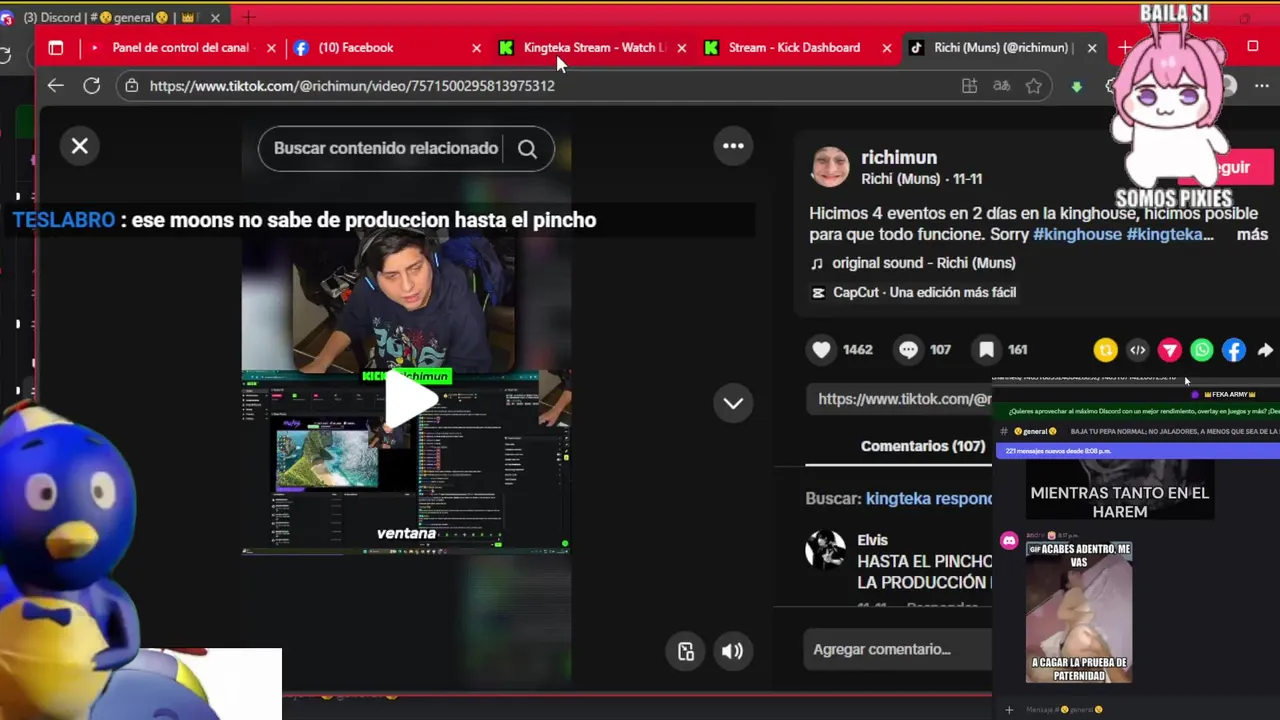Open 'original sound - Richi (Muns)' link
Screen dimensions: 1280x720
[924, 263]
